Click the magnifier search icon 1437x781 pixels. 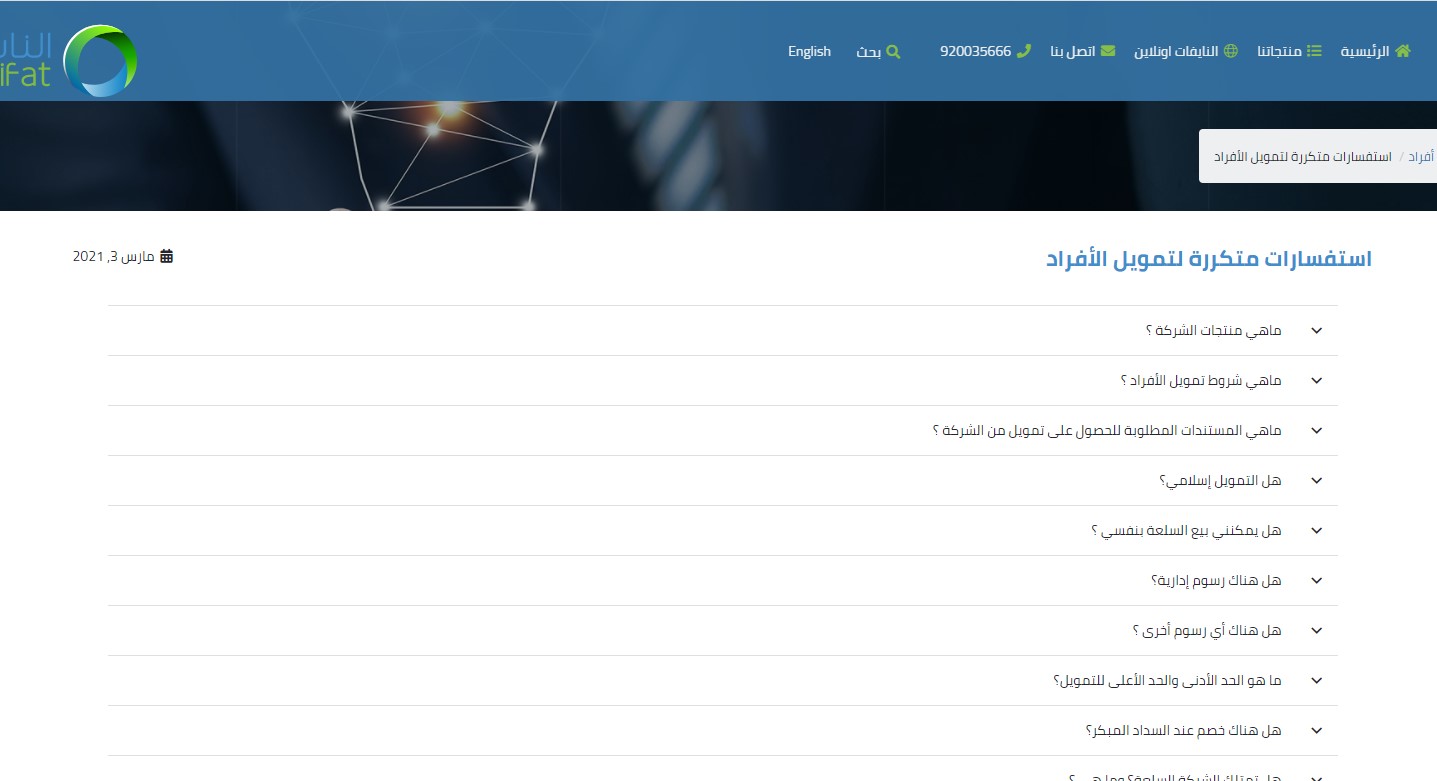click(893, 51)
